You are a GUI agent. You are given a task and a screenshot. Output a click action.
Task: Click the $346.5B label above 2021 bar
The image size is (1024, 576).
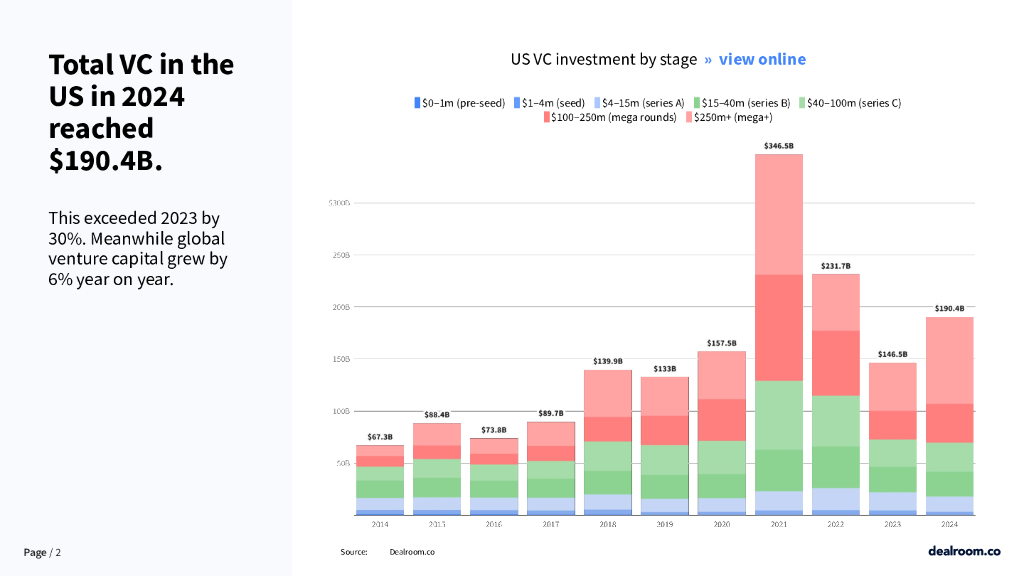[x=779, y=146]
